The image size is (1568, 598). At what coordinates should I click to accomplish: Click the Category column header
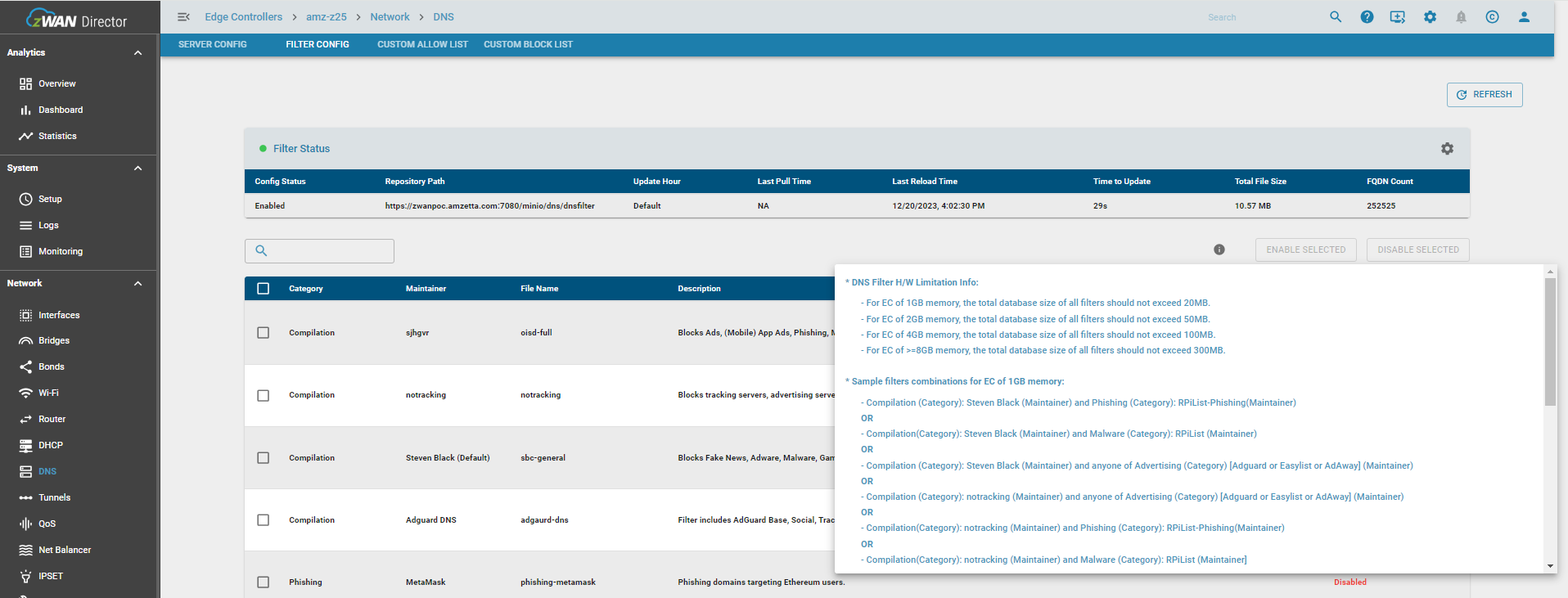[x=306, y=289]
